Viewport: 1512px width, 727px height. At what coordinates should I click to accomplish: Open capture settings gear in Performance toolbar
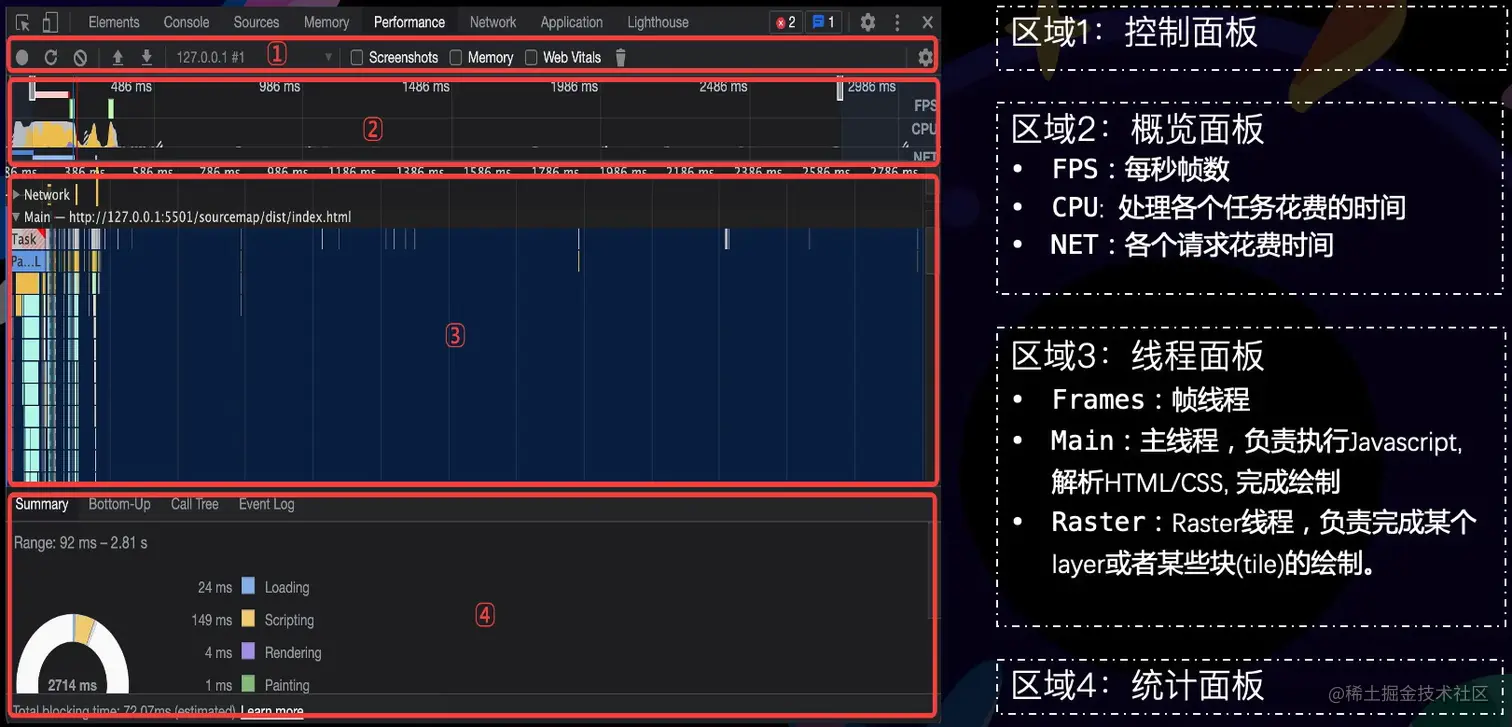coord(925,57)
